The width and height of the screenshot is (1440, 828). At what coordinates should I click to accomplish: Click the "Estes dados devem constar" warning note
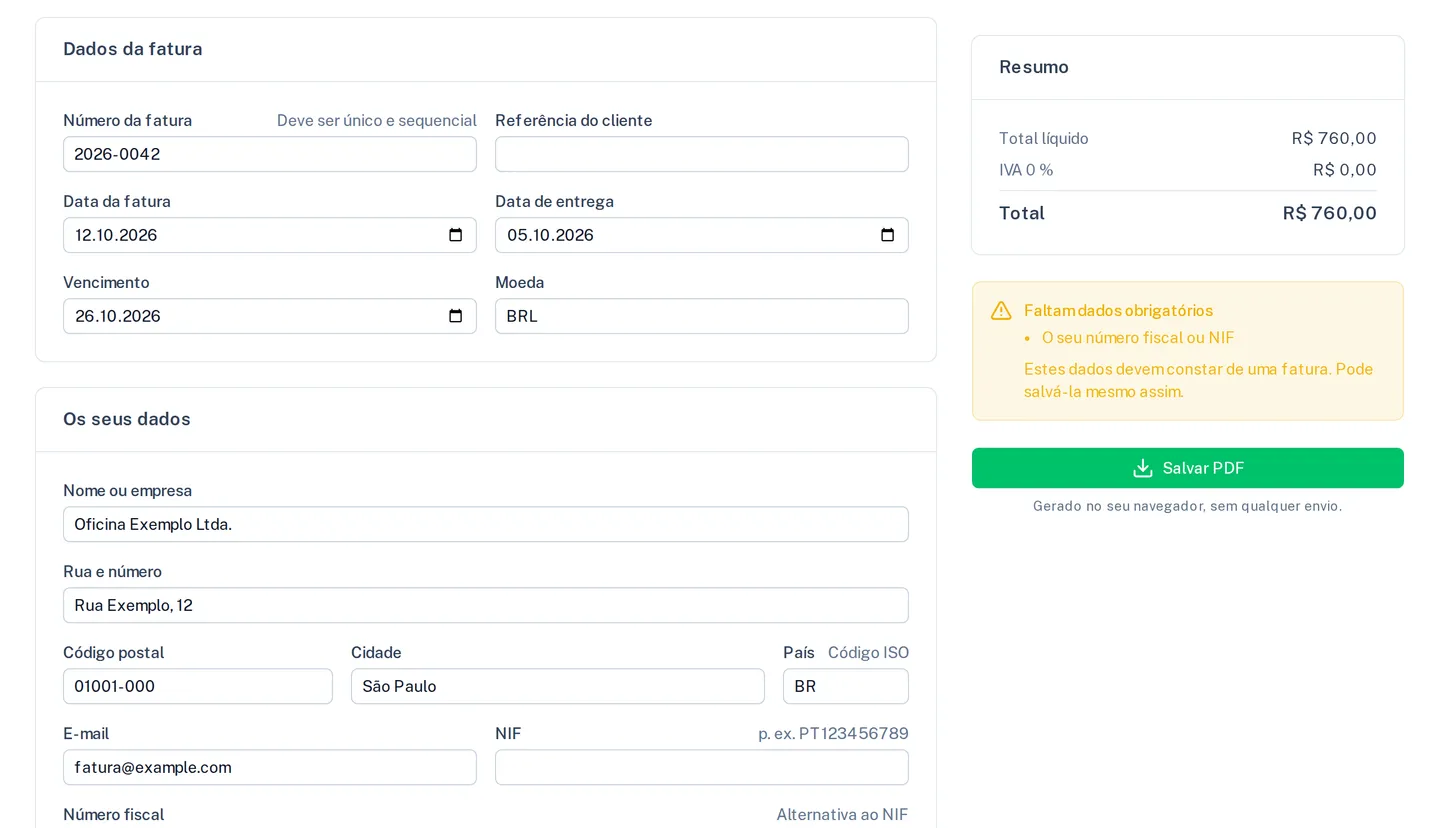coord(1199,380)
